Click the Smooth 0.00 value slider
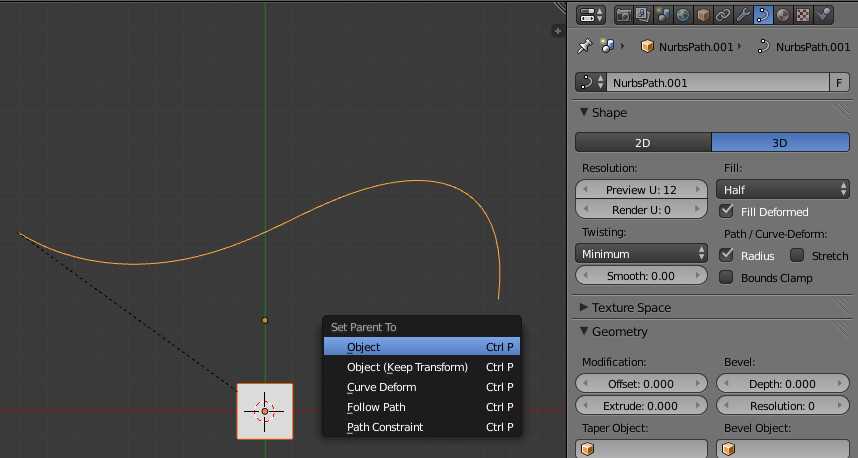 642,276
